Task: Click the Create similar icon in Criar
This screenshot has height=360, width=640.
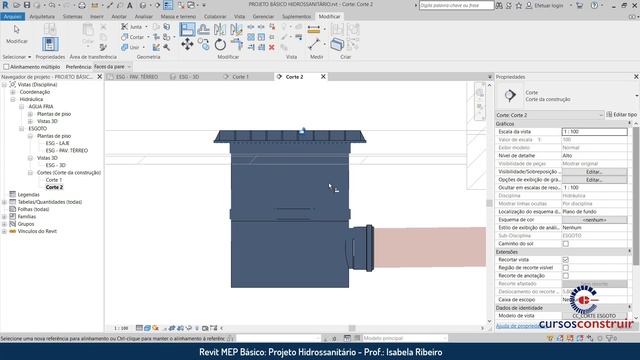Action: coord(337,44)
